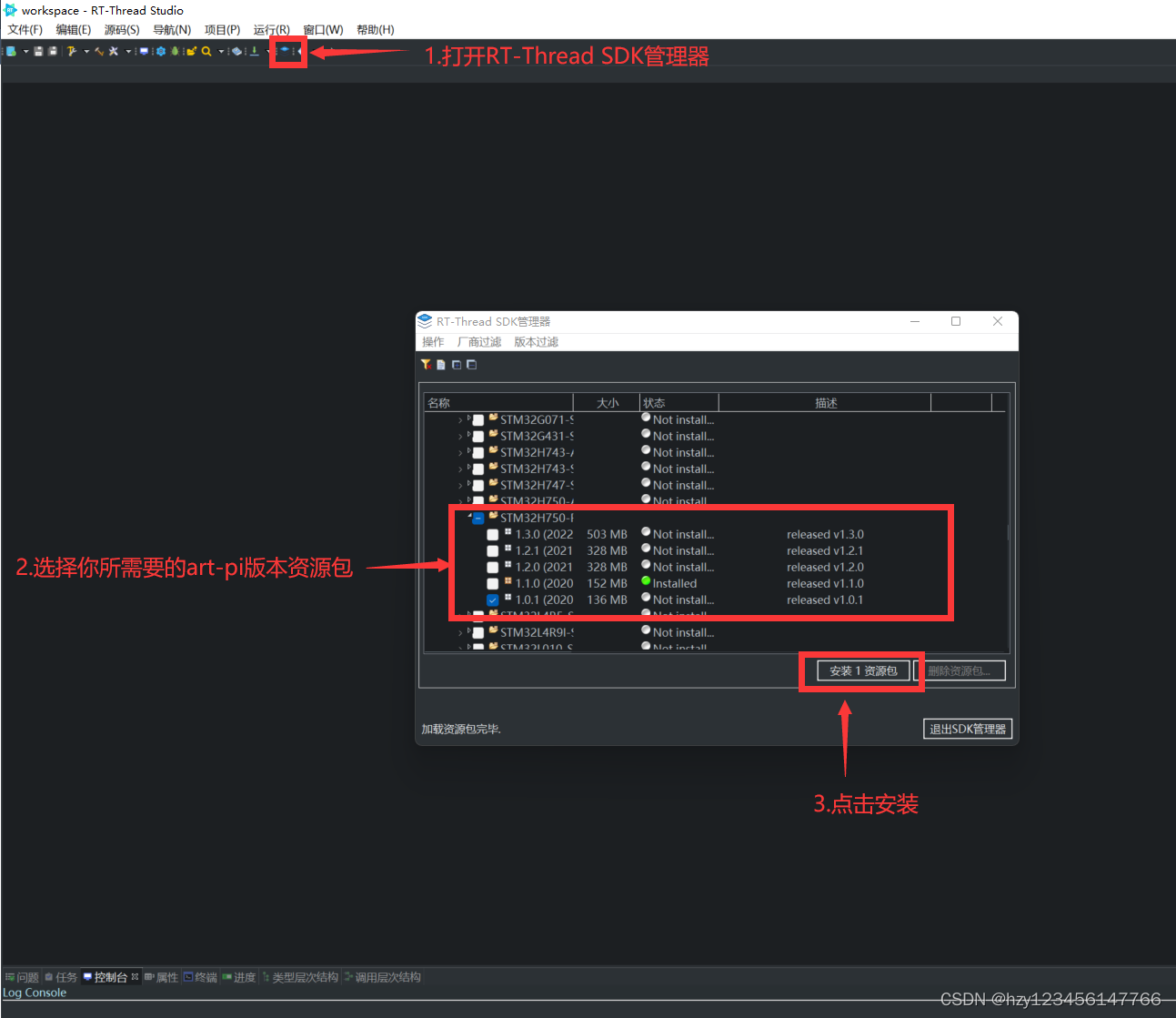Image resolution: width=1176 pixels, height=1018 pixels.
Task: Click the download icon in the main toolbar
Action: coord(255,51)
